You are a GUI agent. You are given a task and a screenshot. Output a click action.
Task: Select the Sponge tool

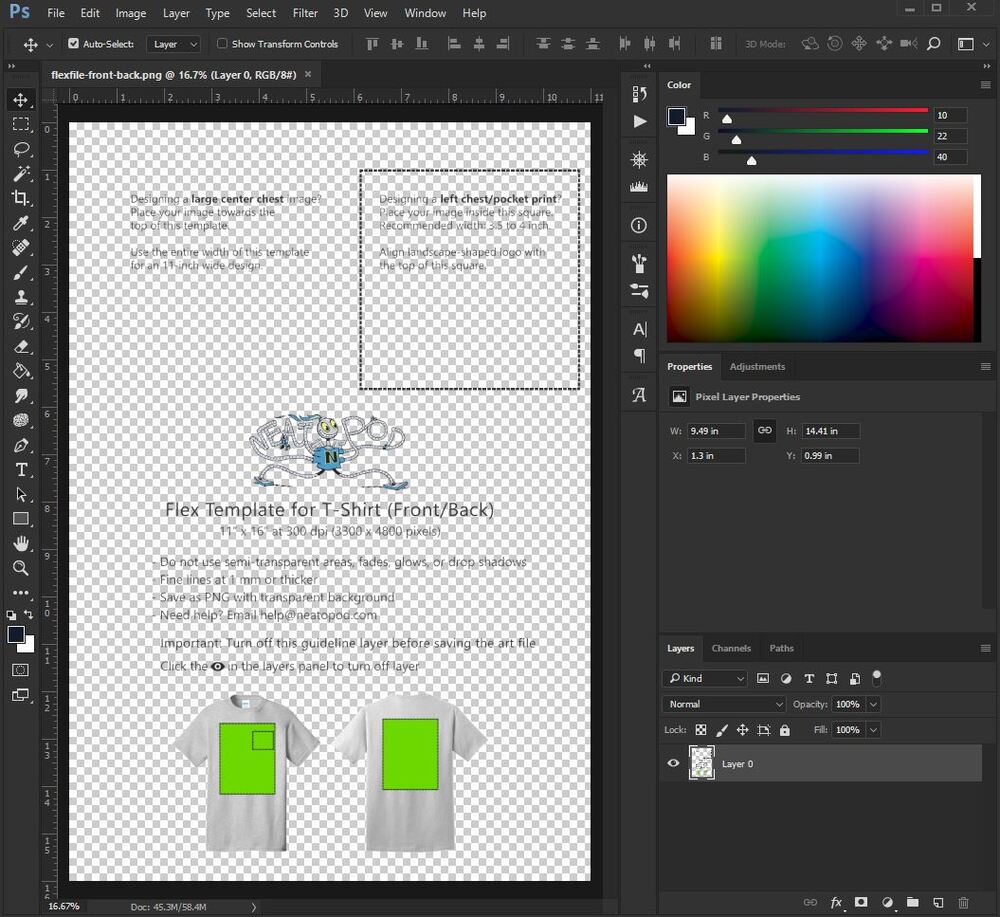[x=20, y=420]
